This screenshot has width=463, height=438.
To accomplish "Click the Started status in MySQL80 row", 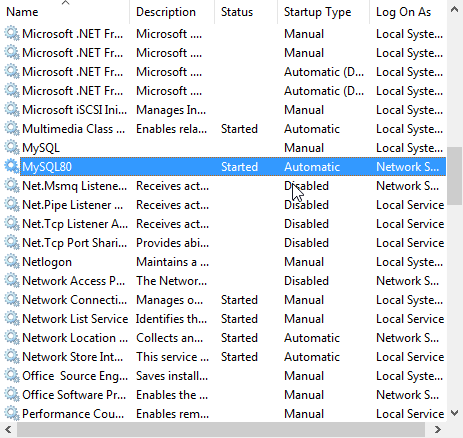I will pos(239,167).
